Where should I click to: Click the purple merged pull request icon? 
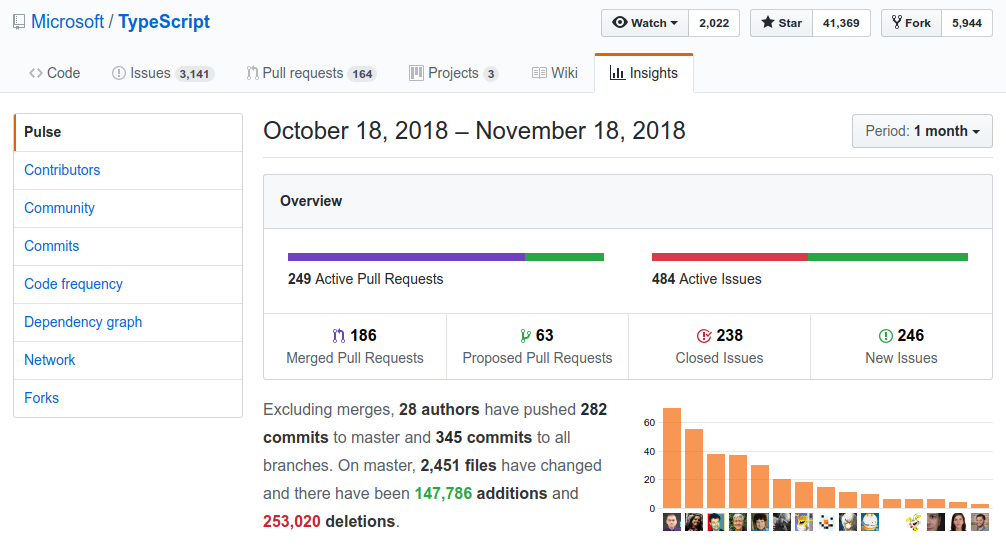339,336
